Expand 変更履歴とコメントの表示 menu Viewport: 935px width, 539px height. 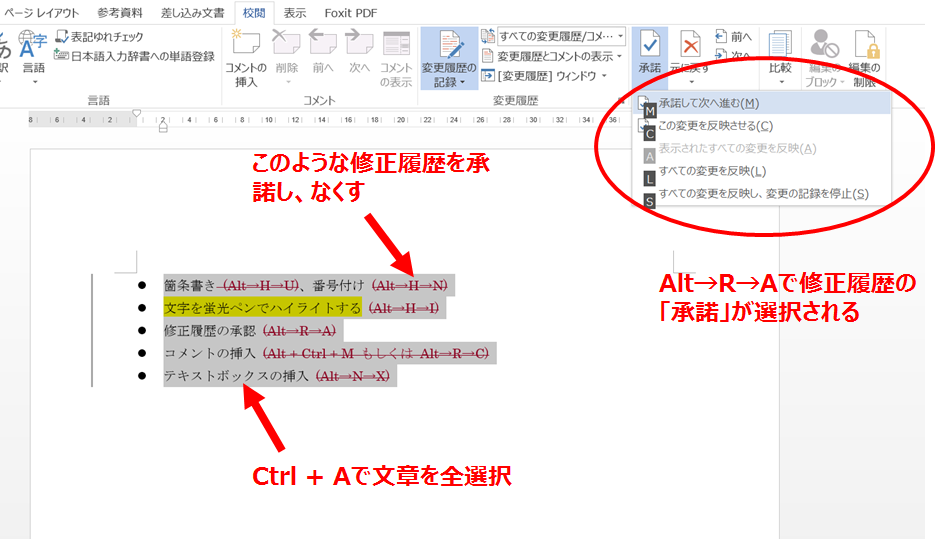[x=552, y=56]
